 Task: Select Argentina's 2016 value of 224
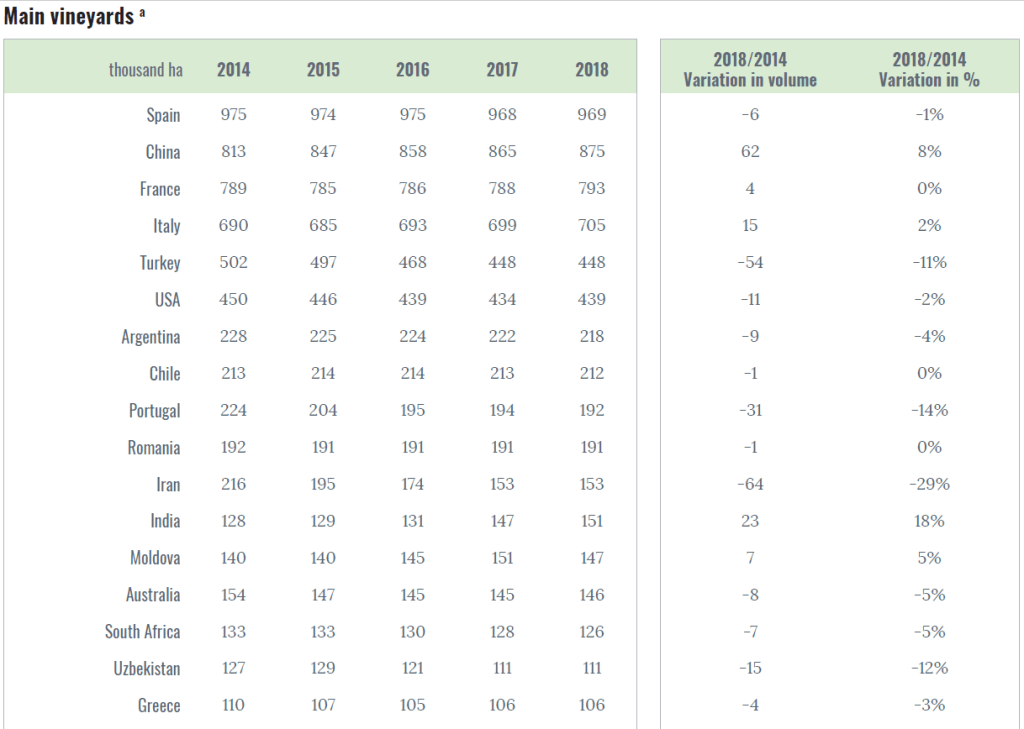tap(412, 336)
